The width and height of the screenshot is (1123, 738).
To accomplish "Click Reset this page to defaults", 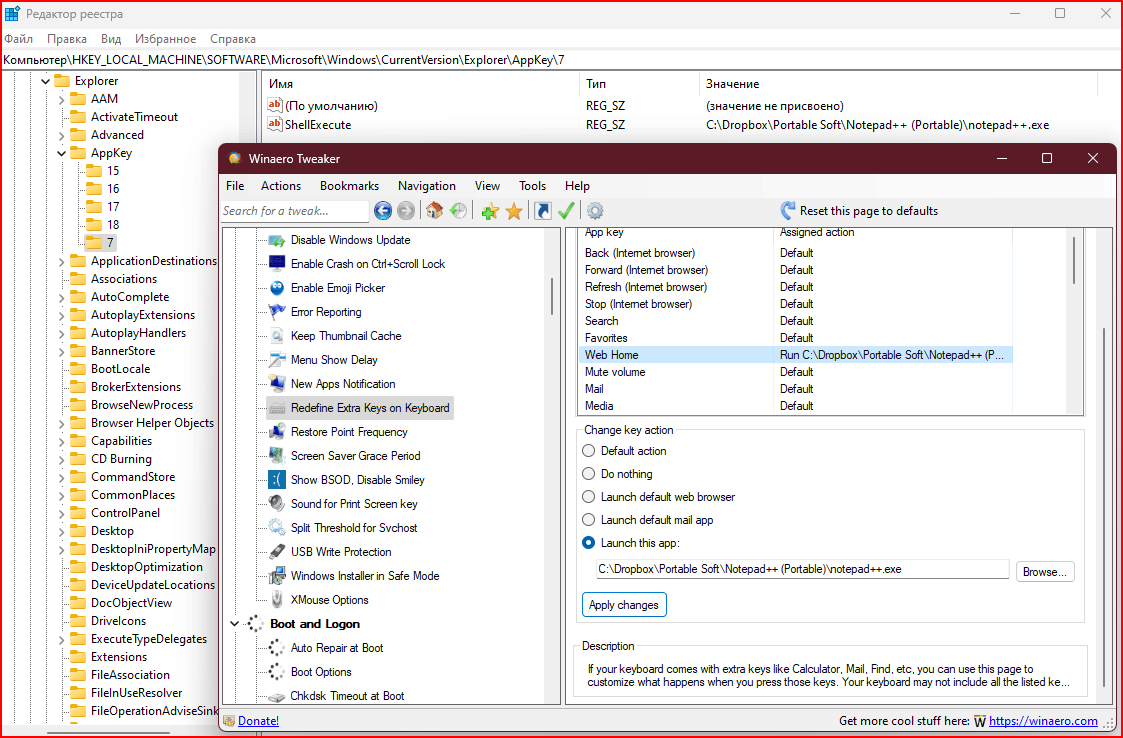I will pyautogui.click(x=869, y=211).
